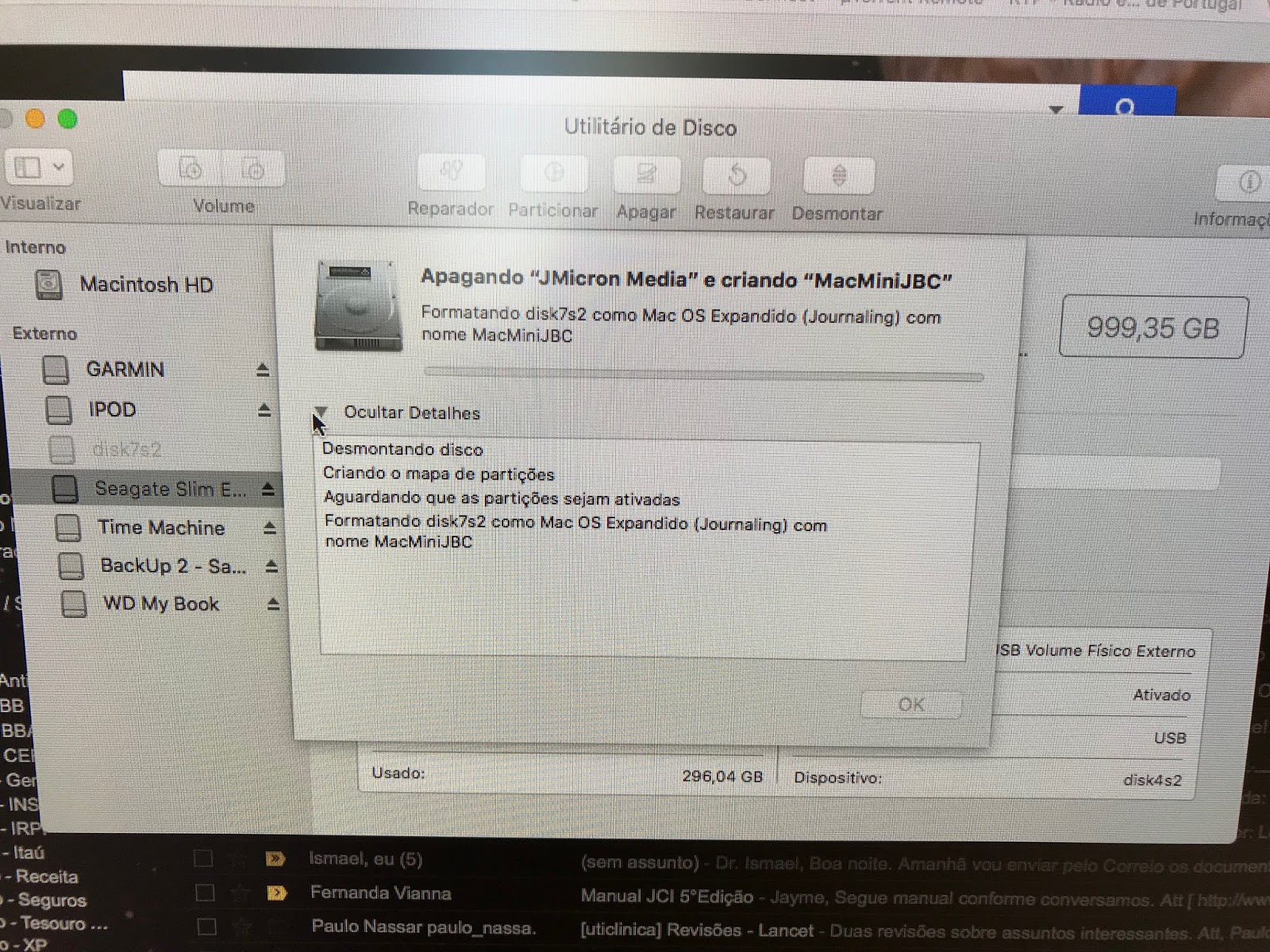Click the Particionar toolbar icon

pyautogui.click(x=553, y=174)
